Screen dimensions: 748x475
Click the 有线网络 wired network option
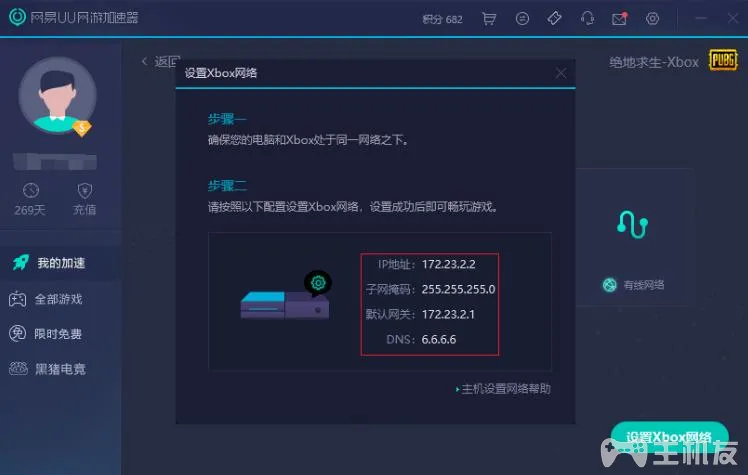(633, 285)
